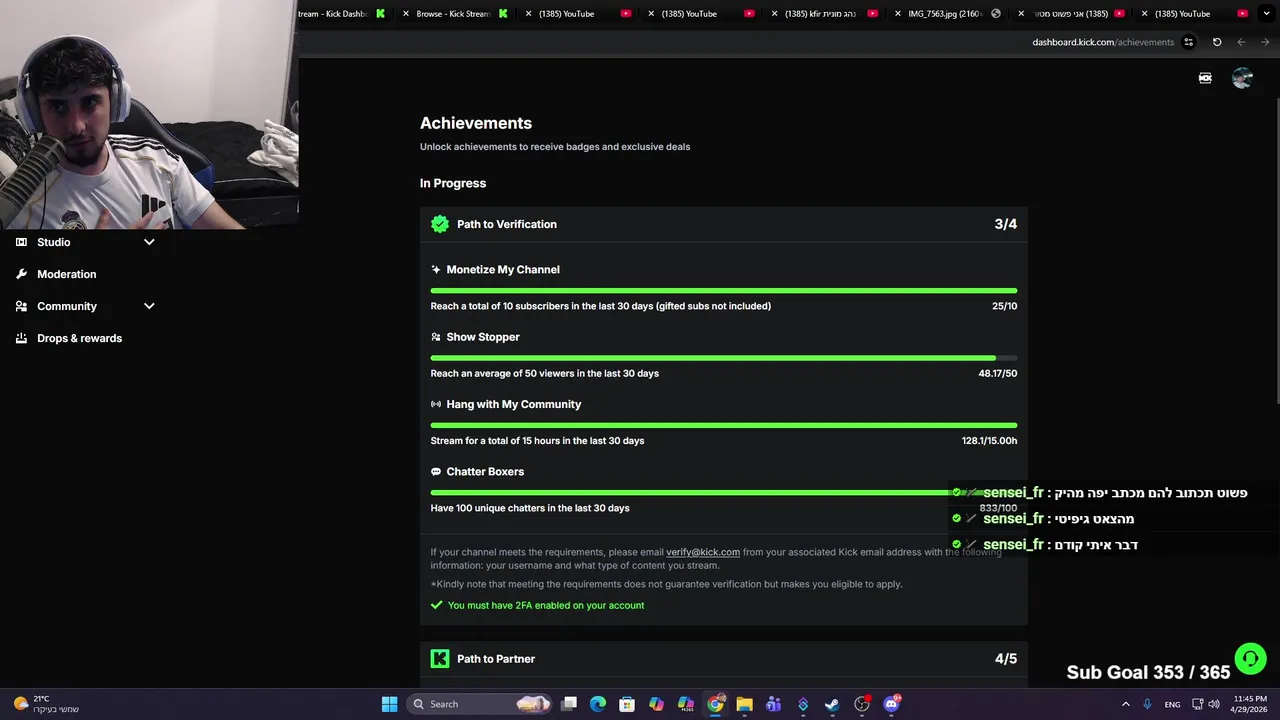Click the Show Stopper progress bar
1280x720 pixels.
[x=724, y=358]
